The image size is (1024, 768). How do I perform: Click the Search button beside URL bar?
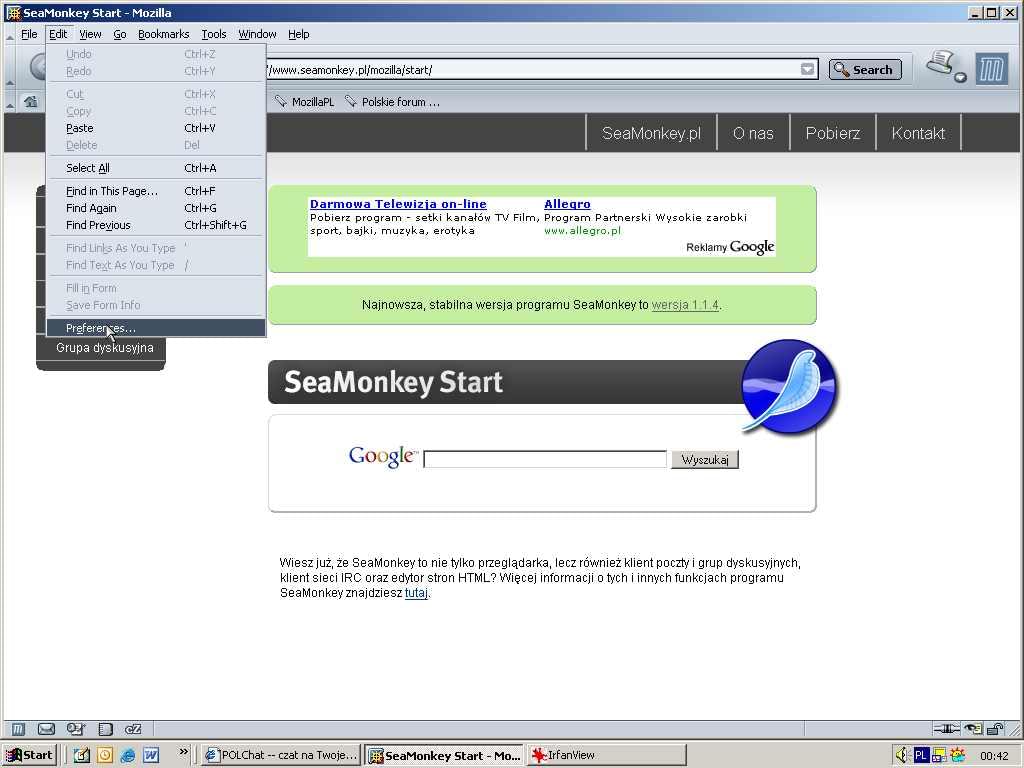pos(865,69)
